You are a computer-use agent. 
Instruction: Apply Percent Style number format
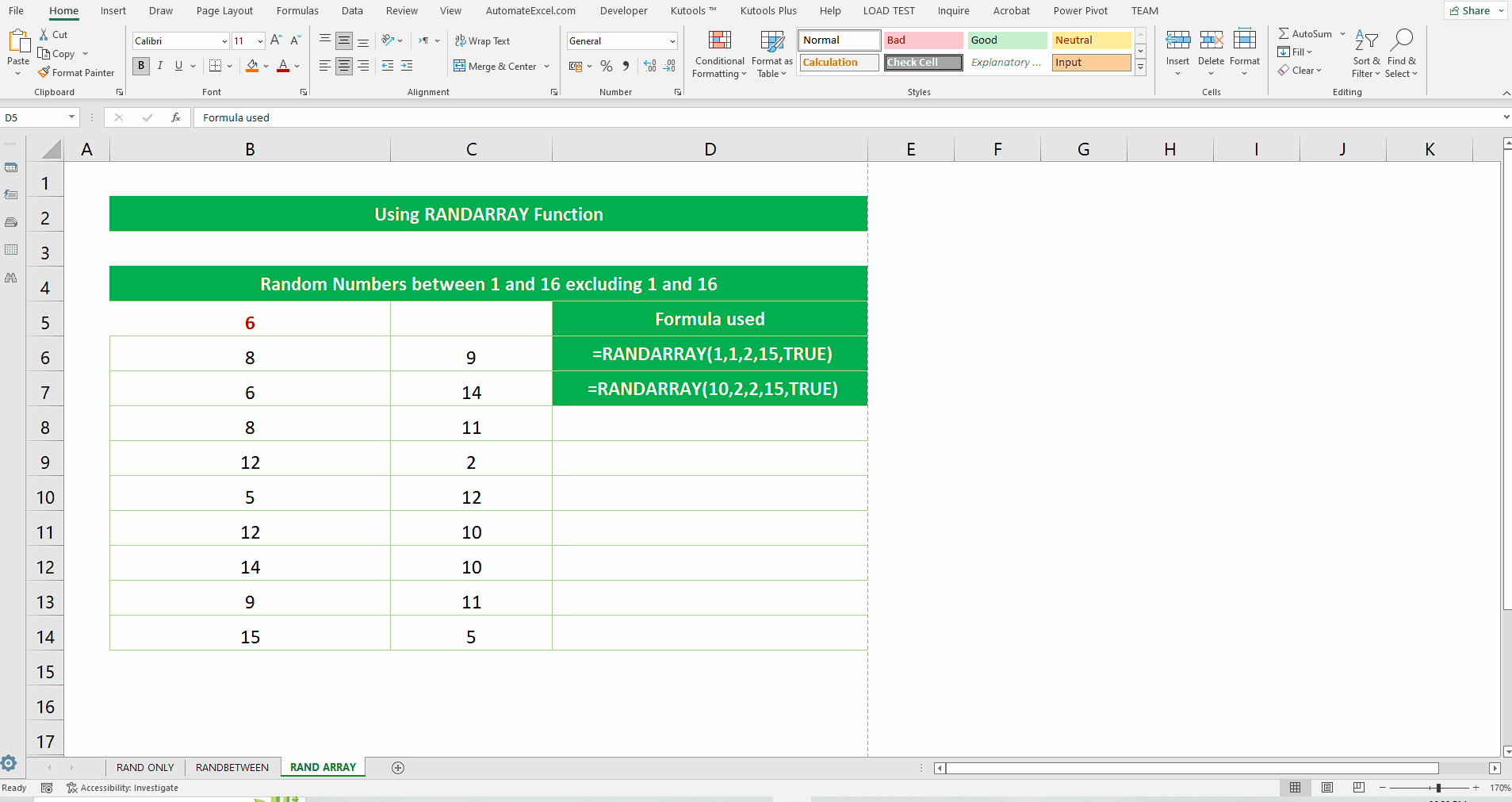tap(607, 66)
